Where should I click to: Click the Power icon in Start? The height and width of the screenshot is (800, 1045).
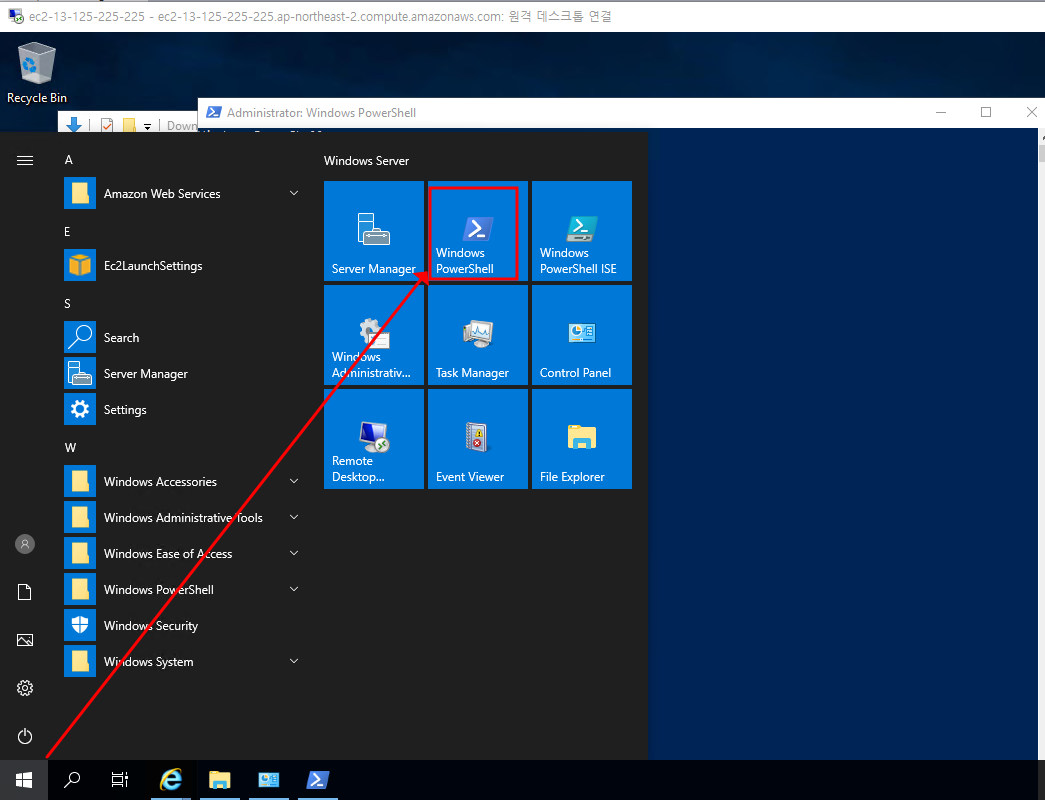pyautogui.click(x=25, y=736)
